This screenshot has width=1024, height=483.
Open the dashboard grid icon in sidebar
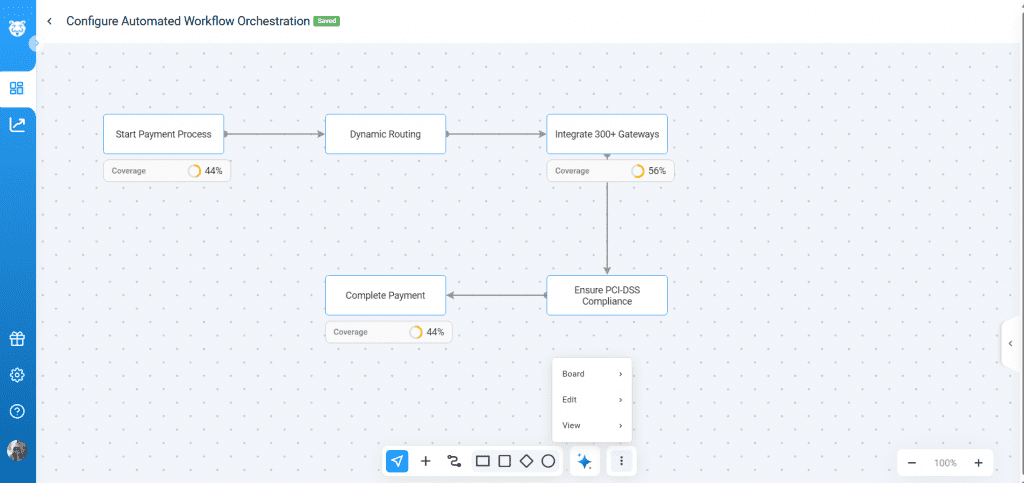[x=17, y=88]
